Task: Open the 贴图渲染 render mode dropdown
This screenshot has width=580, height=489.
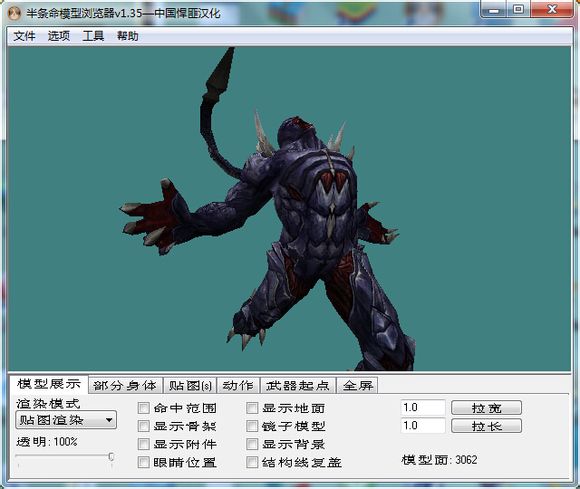Action: click(66, 420)
